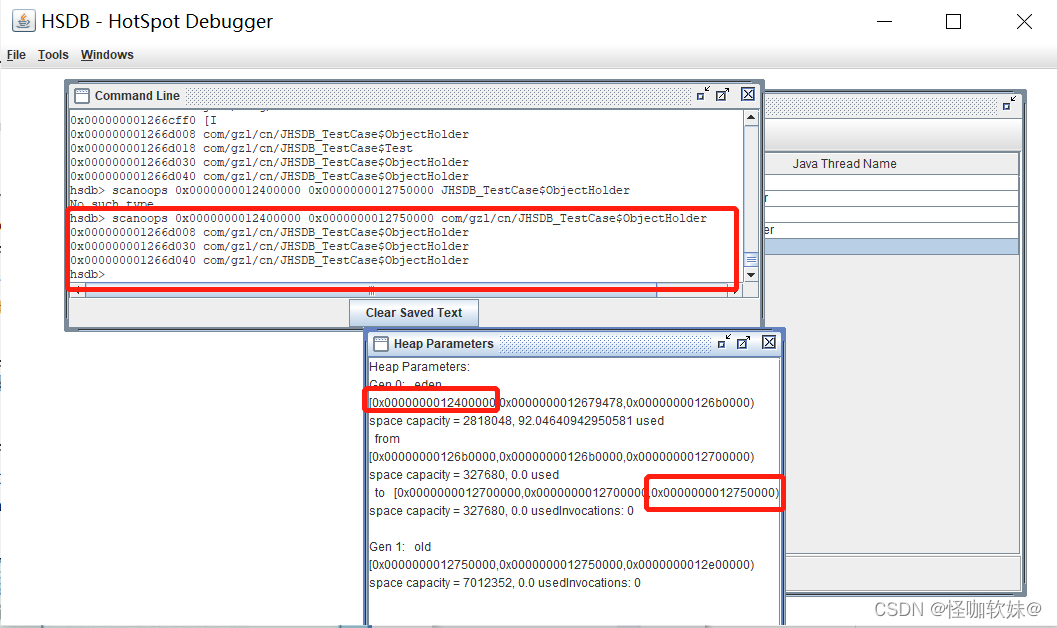Iconify the Java Threads background frame

[x=1009, y=104]
